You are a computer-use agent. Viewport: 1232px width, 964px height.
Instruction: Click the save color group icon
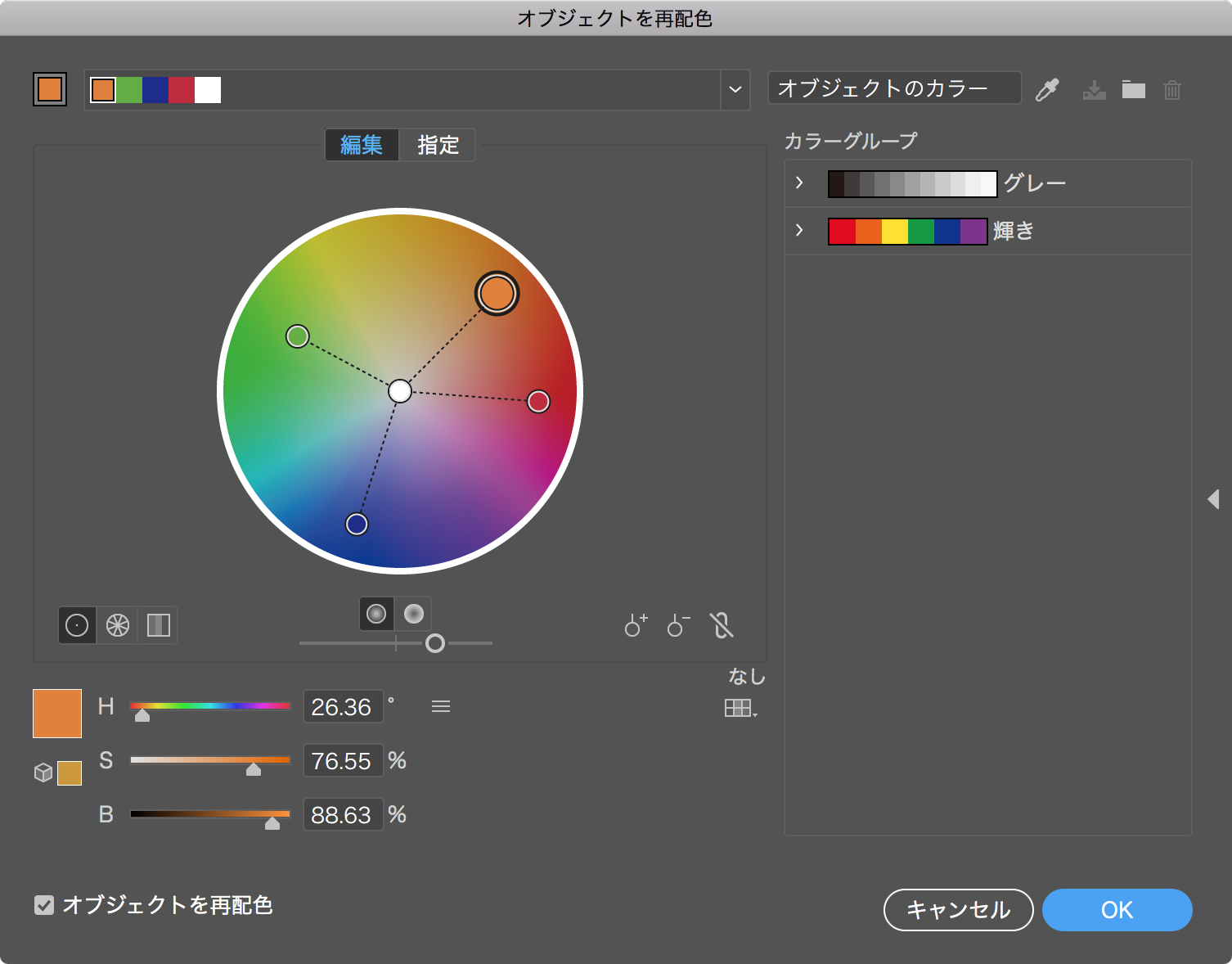click(x=1094, y=89)
